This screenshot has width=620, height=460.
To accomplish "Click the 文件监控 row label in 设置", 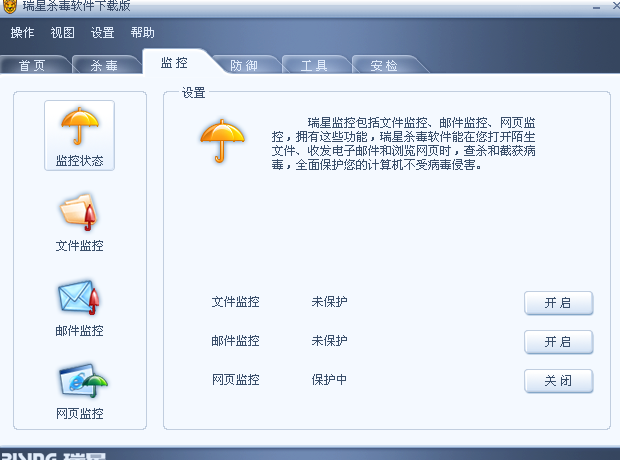I will coord(236,302).
